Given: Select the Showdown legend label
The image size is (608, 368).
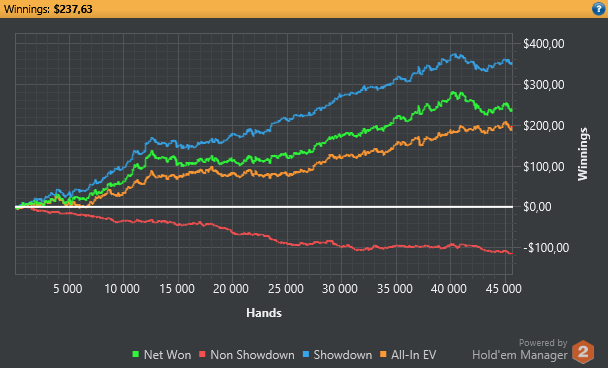Looking at the screenshot, I should (343, 354).
